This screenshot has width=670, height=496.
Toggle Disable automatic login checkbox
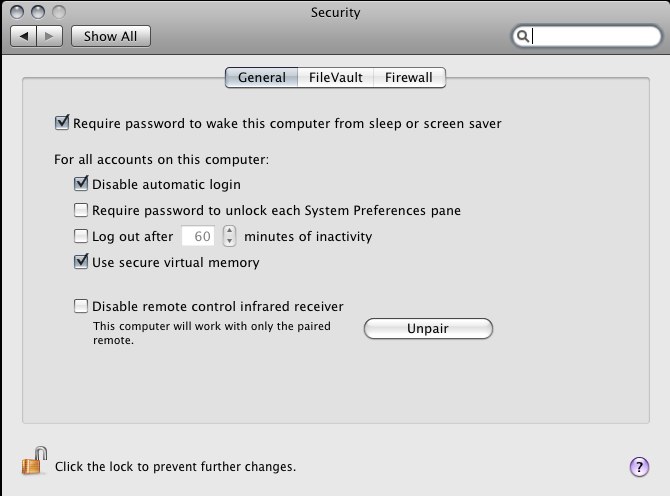point(81,184)
